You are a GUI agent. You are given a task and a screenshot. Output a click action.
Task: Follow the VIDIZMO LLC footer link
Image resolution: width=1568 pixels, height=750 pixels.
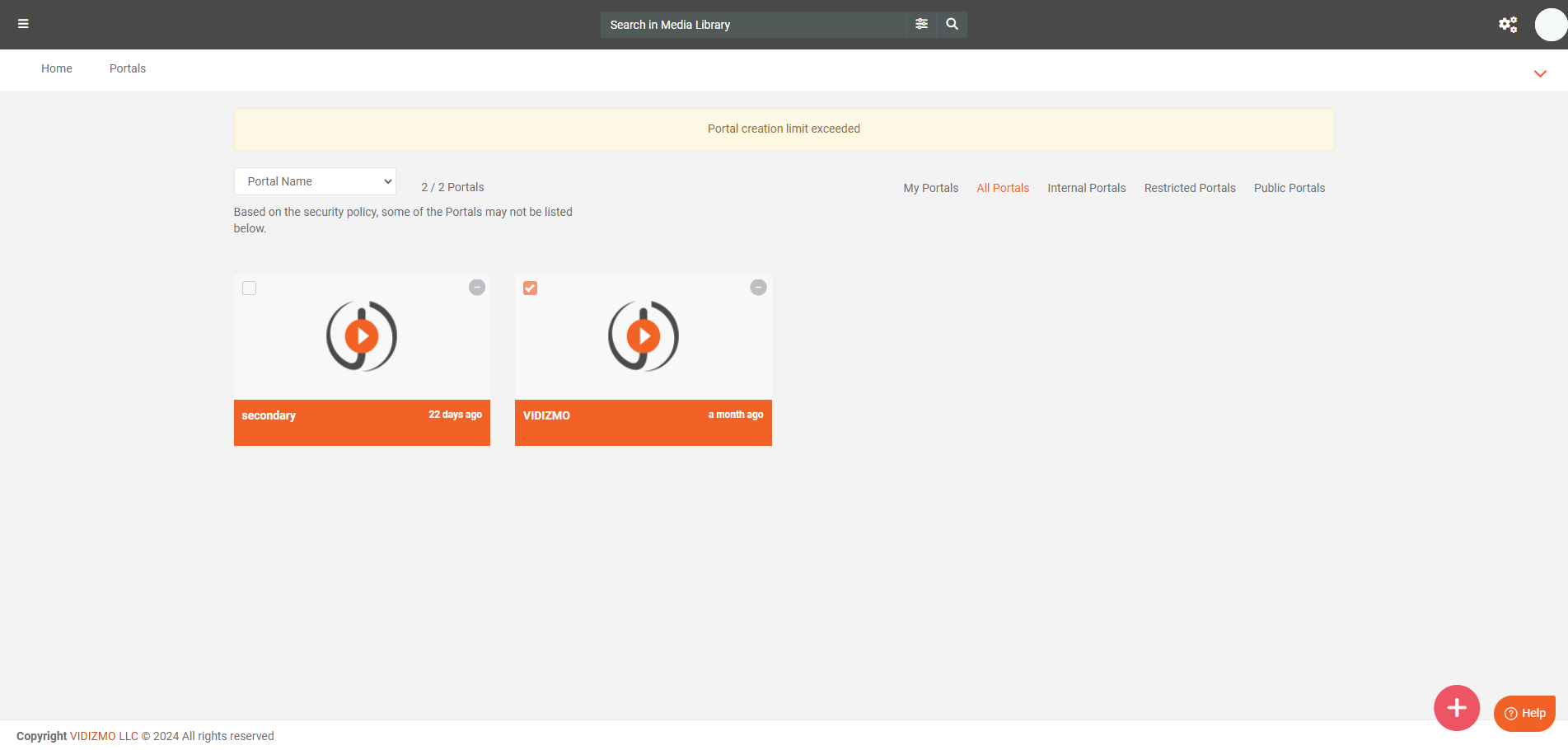click(x=104, y=736)
